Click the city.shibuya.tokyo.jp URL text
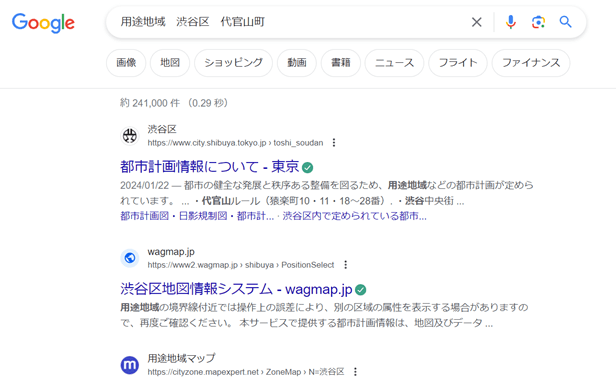The width and height of the screenshot is (616, 383). coord(235,143)
